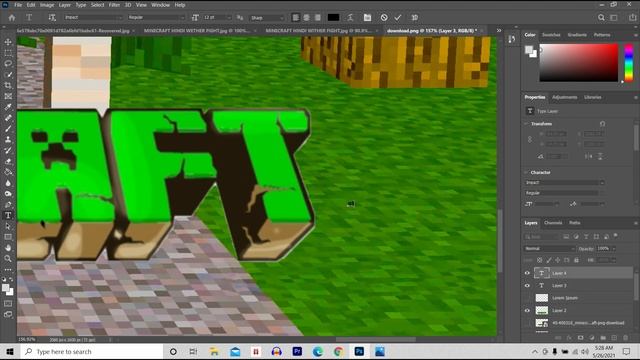Image resolution: width=640 pixels, height=360 pixels.
Task: Open font style dropdown showing Regular
Action: [156, 18]
